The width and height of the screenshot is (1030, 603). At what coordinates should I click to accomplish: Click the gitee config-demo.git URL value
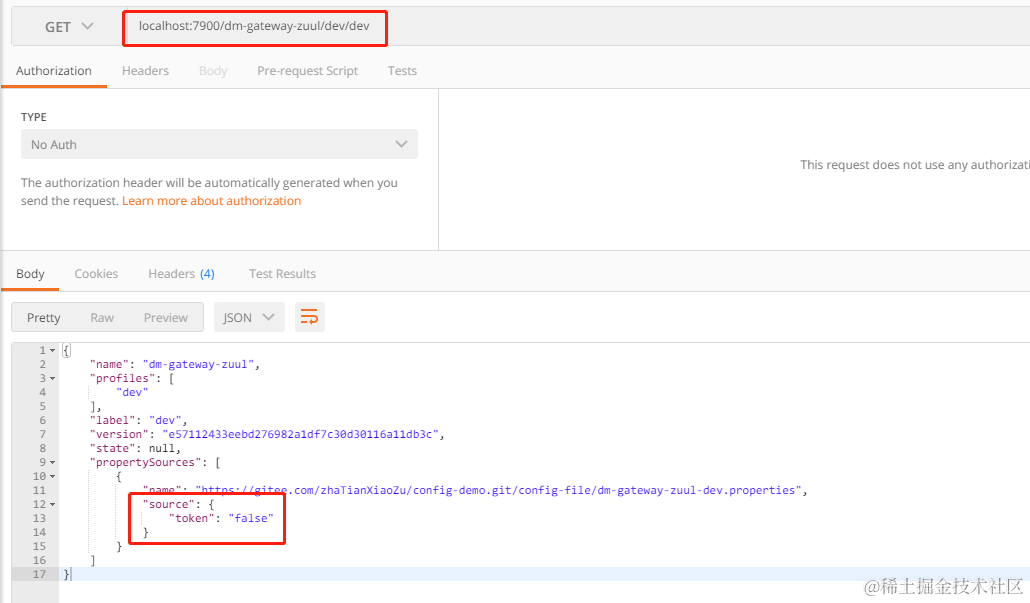click(x=499, y=491)
